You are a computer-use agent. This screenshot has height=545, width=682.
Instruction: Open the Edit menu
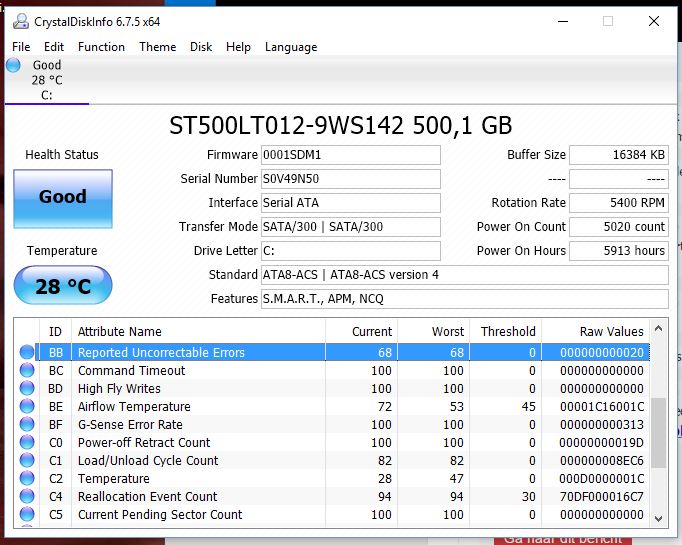pyautogui.click(x=54, y=47)
